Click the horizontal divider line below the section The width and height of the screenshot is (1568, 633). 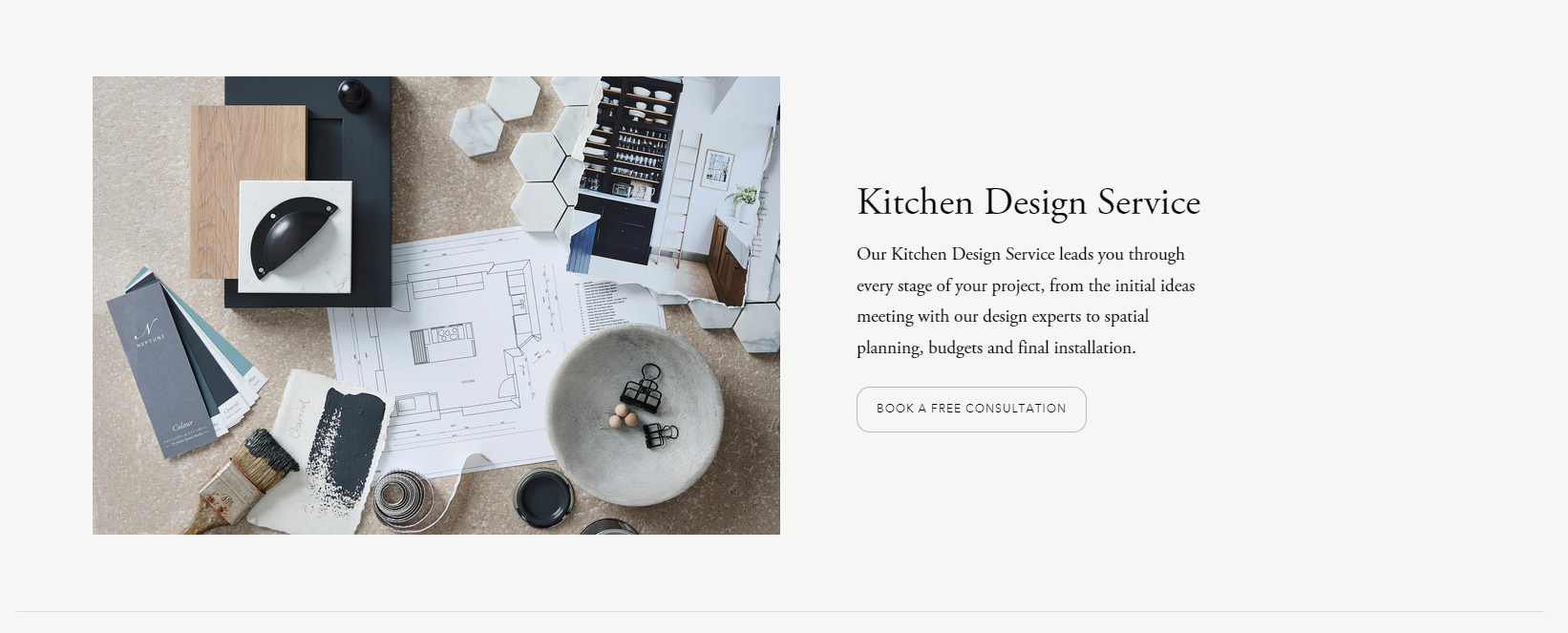coord(780,611)
